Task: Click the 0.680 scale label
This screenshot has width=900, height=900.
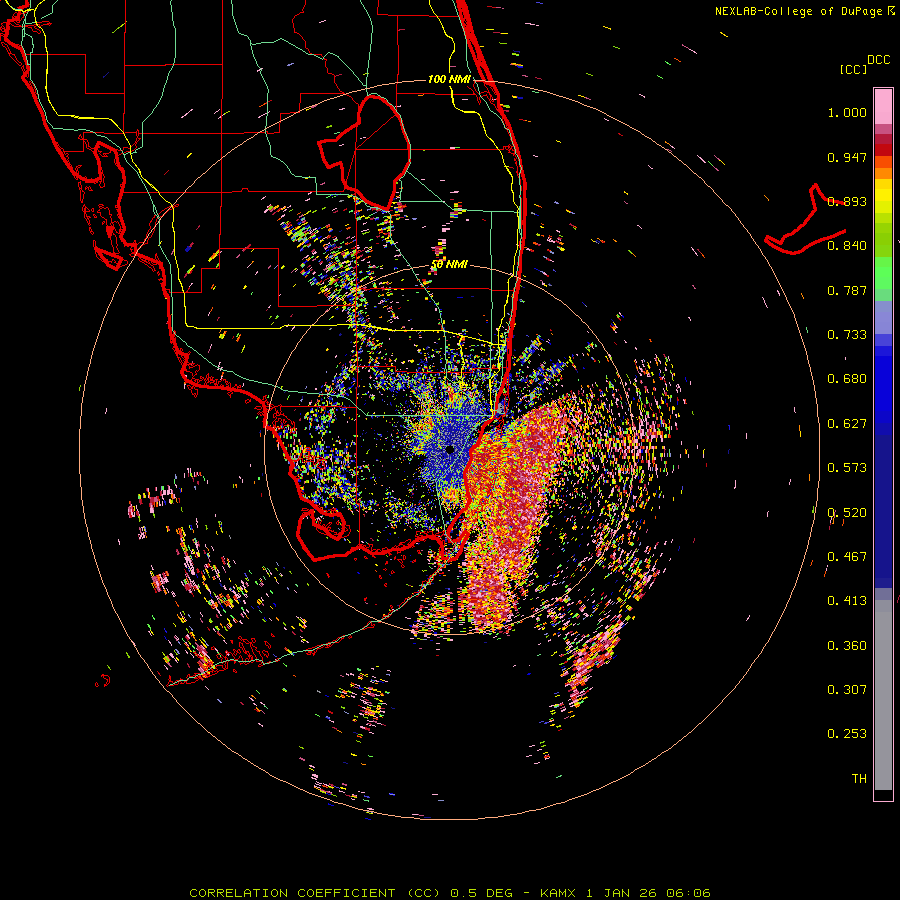Action: (847, 379)
